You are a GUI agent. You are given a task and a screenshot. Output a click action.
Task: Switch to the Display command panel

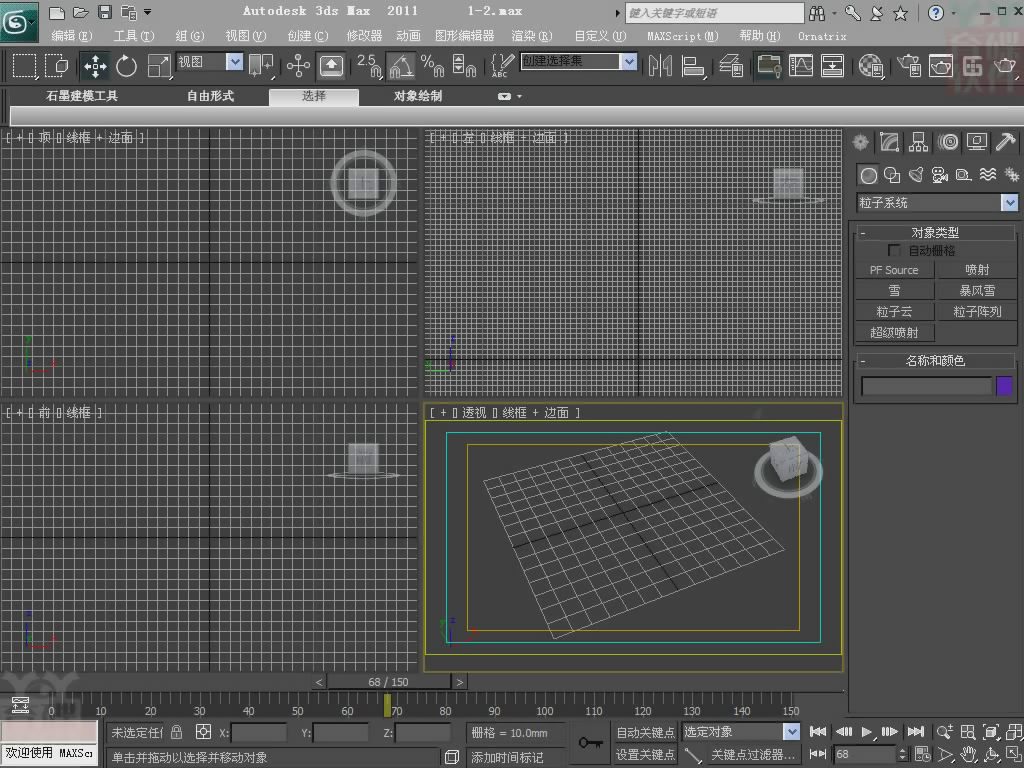(x=977, y=142)
